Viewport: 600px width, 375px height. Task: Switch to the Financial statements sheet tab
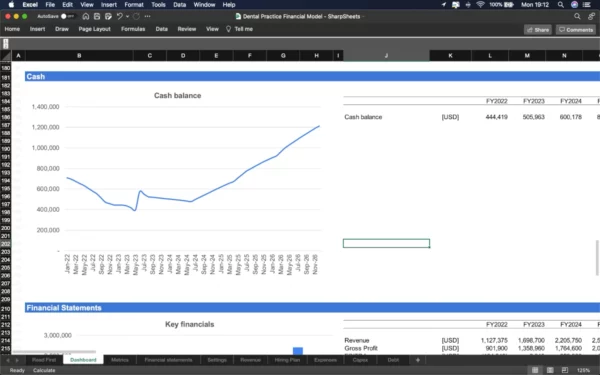168,360
